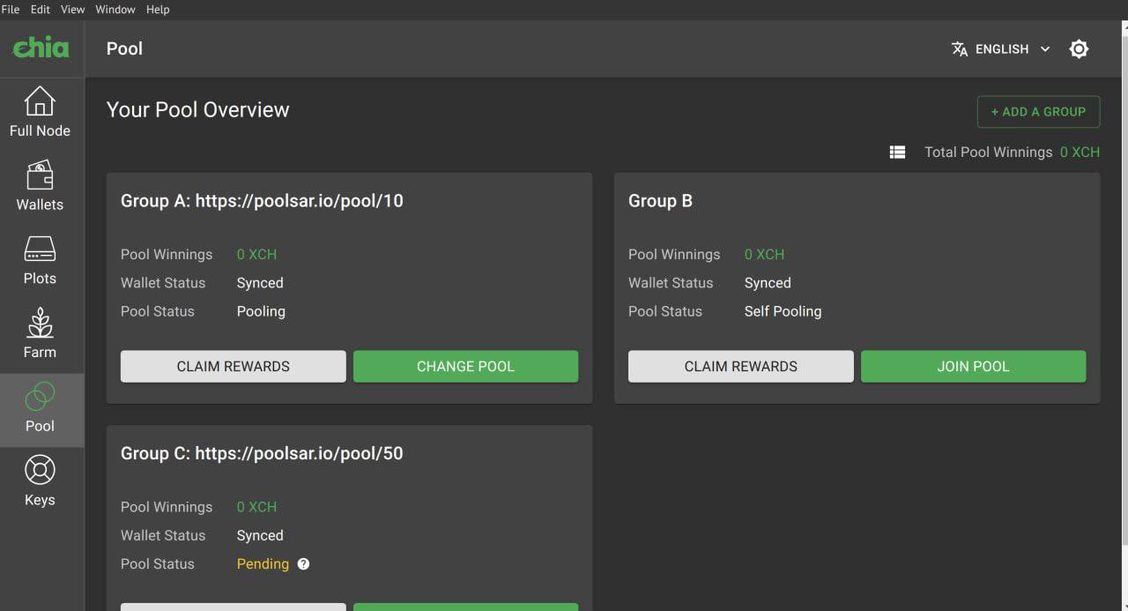Viewport: 1128px width, 611px height.
Task: Click Group B Self Pooling status
Action: tap(783, 312)
